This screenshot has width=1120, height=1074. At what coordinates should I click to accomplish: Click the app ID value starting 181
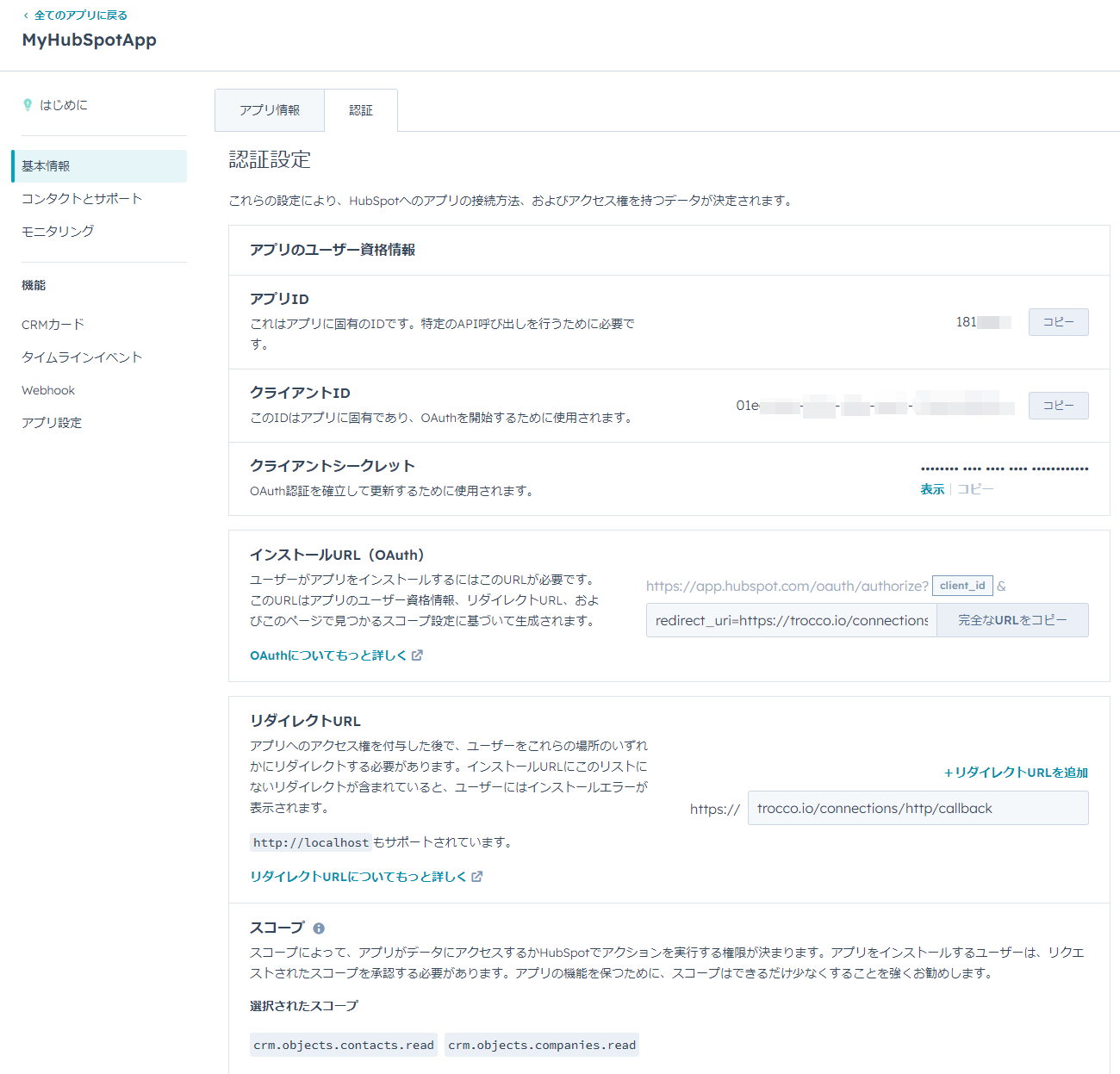pyautogui.click(x=983, y=322)
